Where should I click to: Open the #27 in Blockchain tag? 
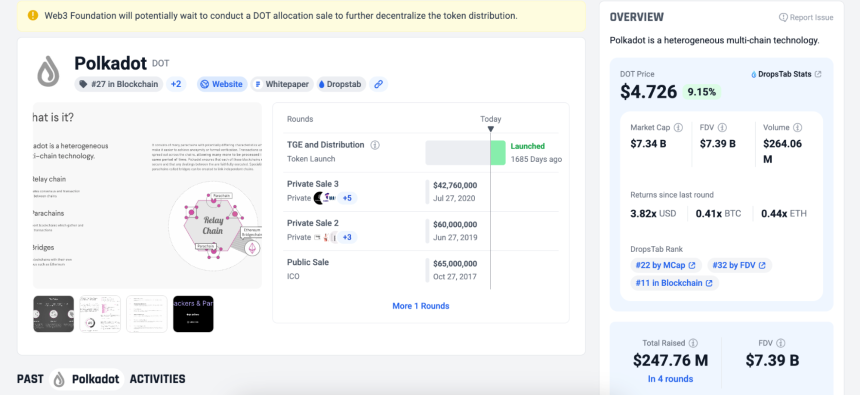(x=118, y=84)
